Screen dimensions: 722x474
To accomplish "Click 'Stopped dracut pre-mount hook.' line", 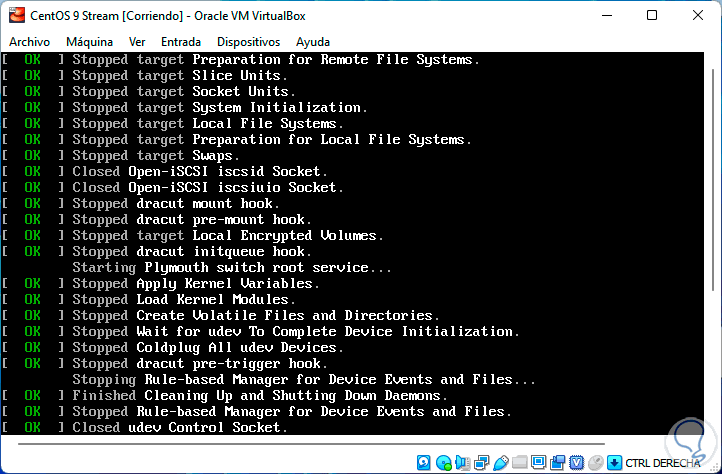I will pos(192,219).
